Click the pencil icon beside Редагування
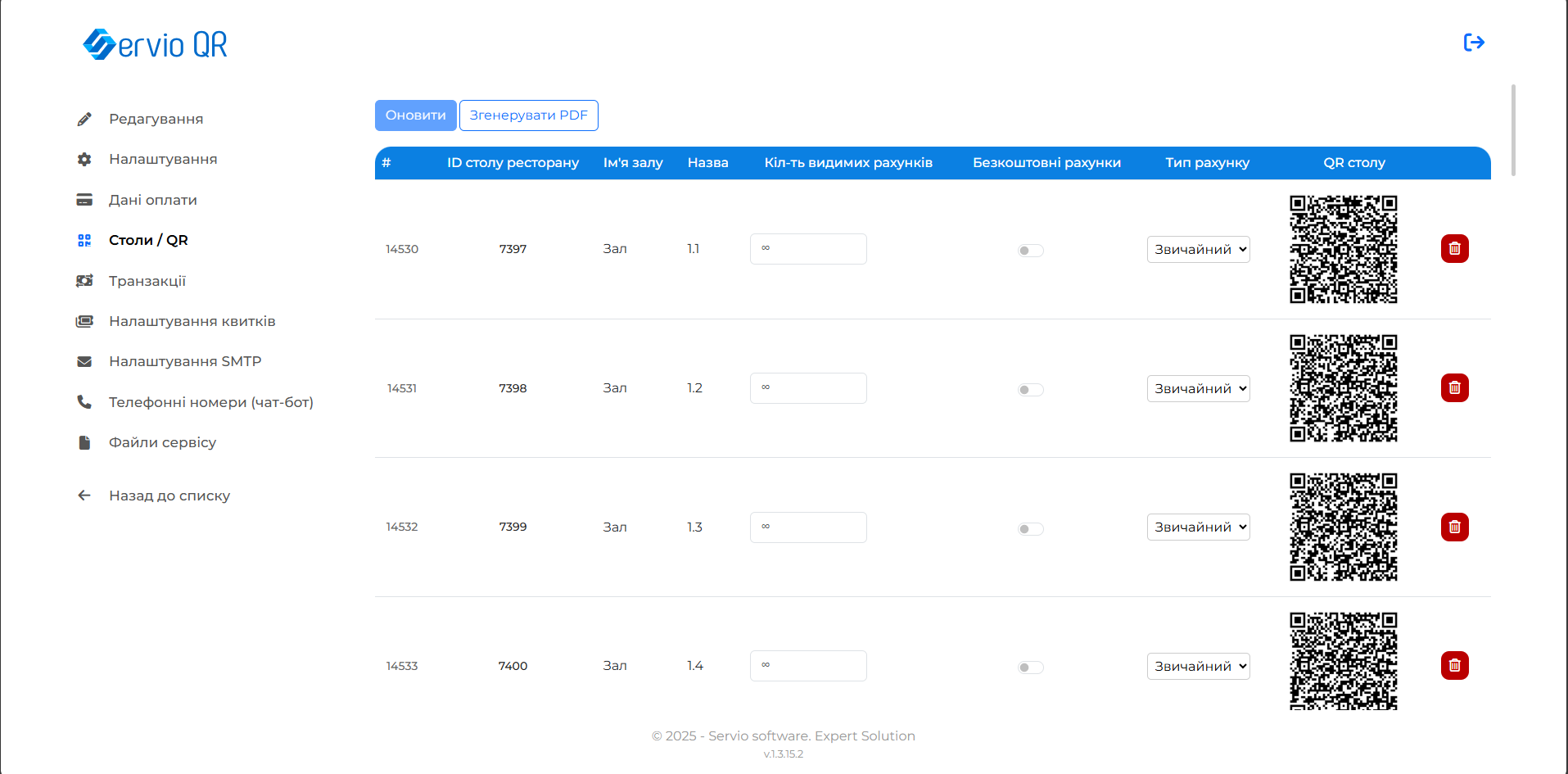This screenshot has height=774, width=1568. (84, 120)
